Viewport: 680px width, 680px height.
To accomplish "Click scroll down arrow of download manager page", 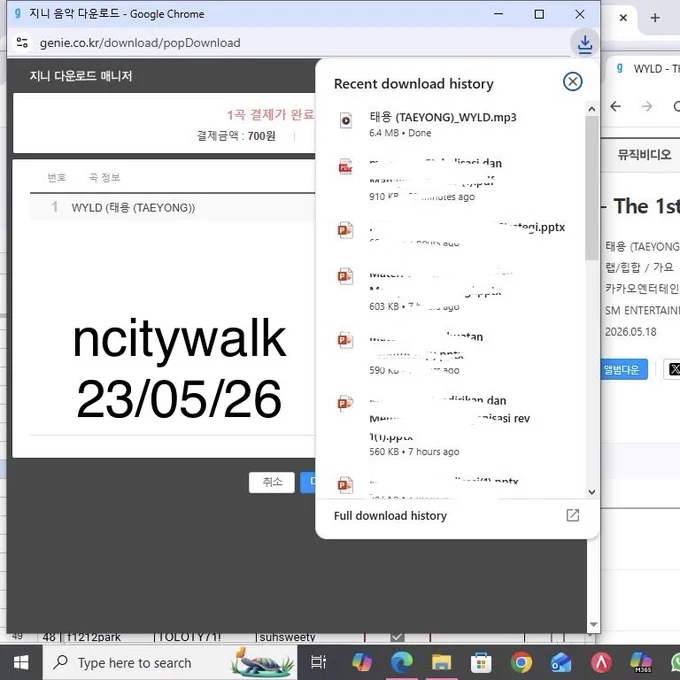I will pyautogui.click(x=594, y=624).
